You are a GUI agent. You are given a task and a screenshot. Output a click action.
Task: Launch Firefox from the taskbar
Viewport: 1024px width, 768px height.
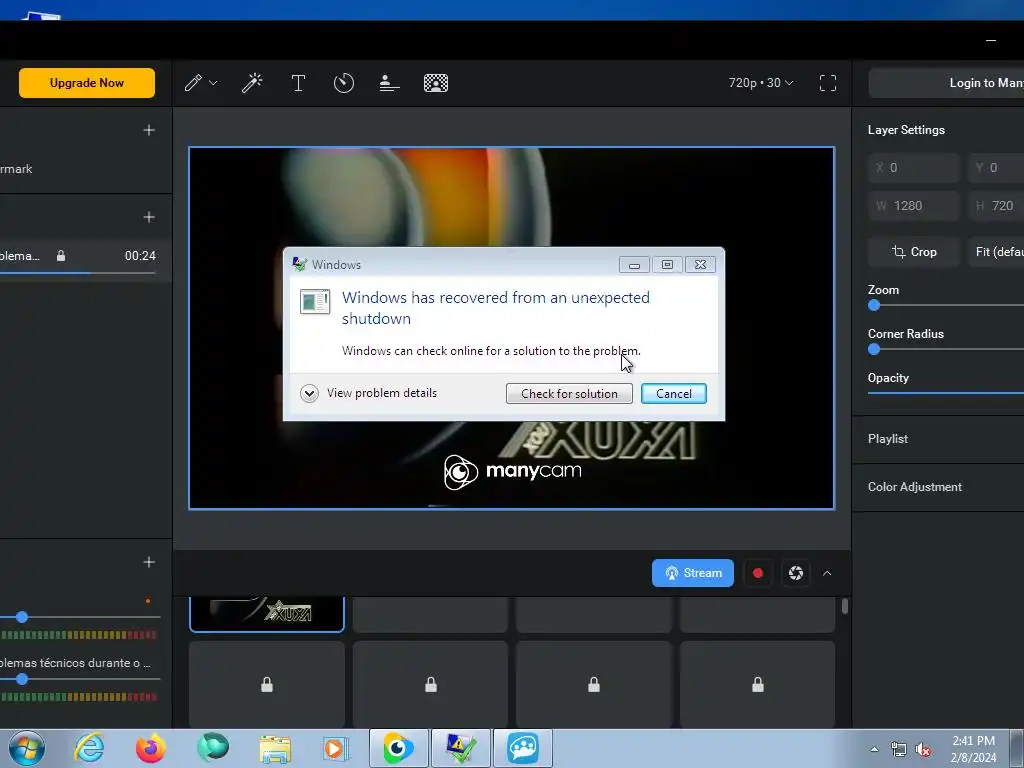(x=151, y=748)
